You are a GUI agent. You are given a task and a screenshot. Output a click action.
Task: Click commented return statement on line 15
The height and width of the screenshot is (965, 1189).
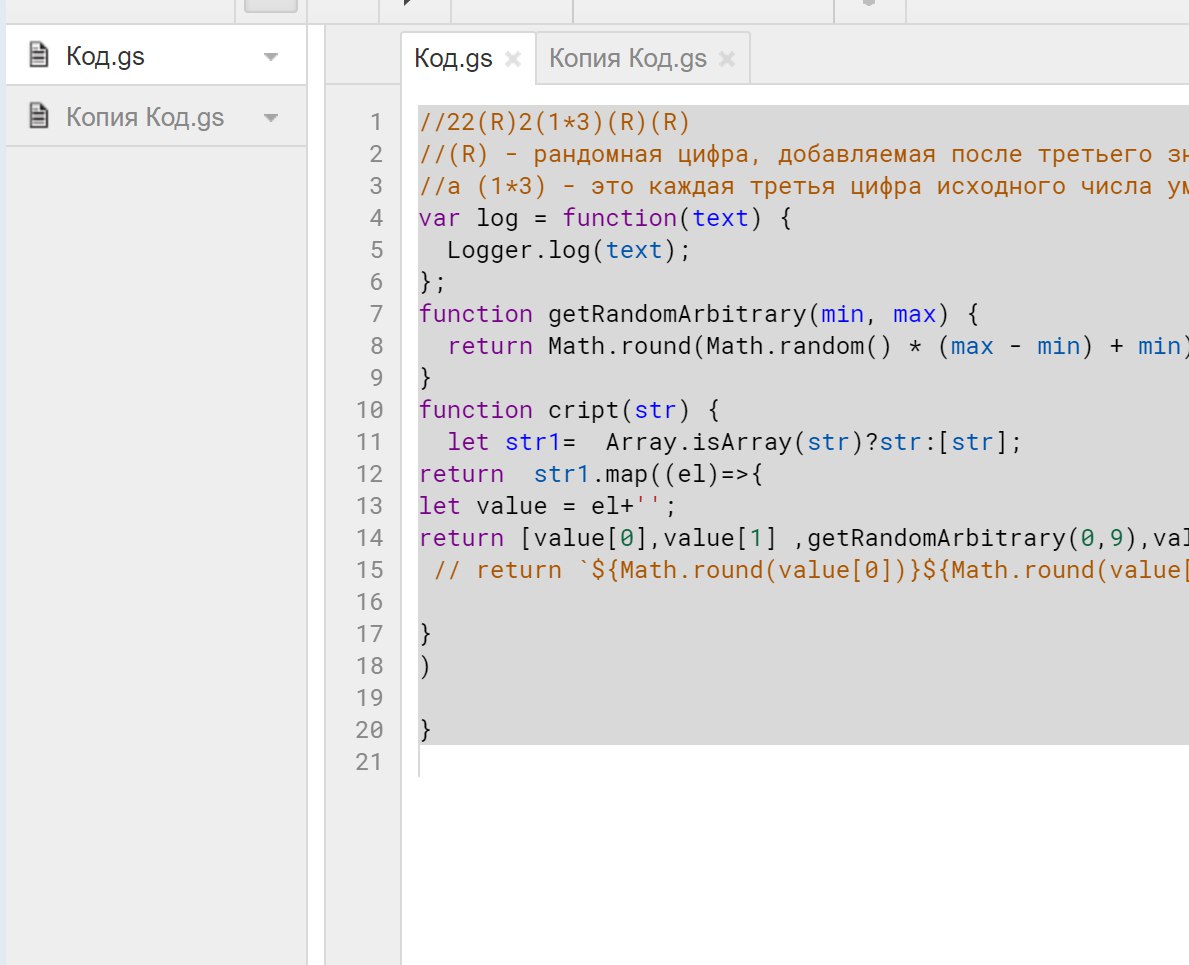tap(811, 570)
